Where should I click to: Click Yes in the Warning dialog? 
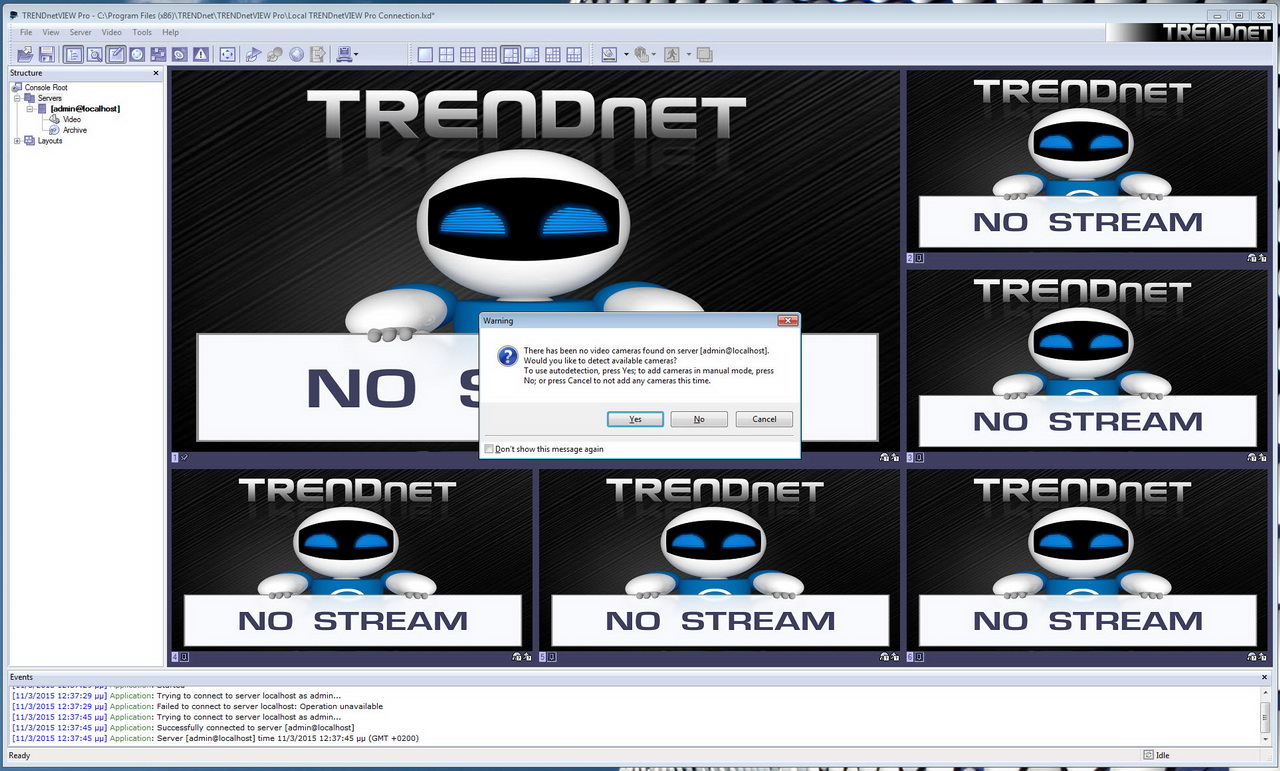tap(635, 419)
